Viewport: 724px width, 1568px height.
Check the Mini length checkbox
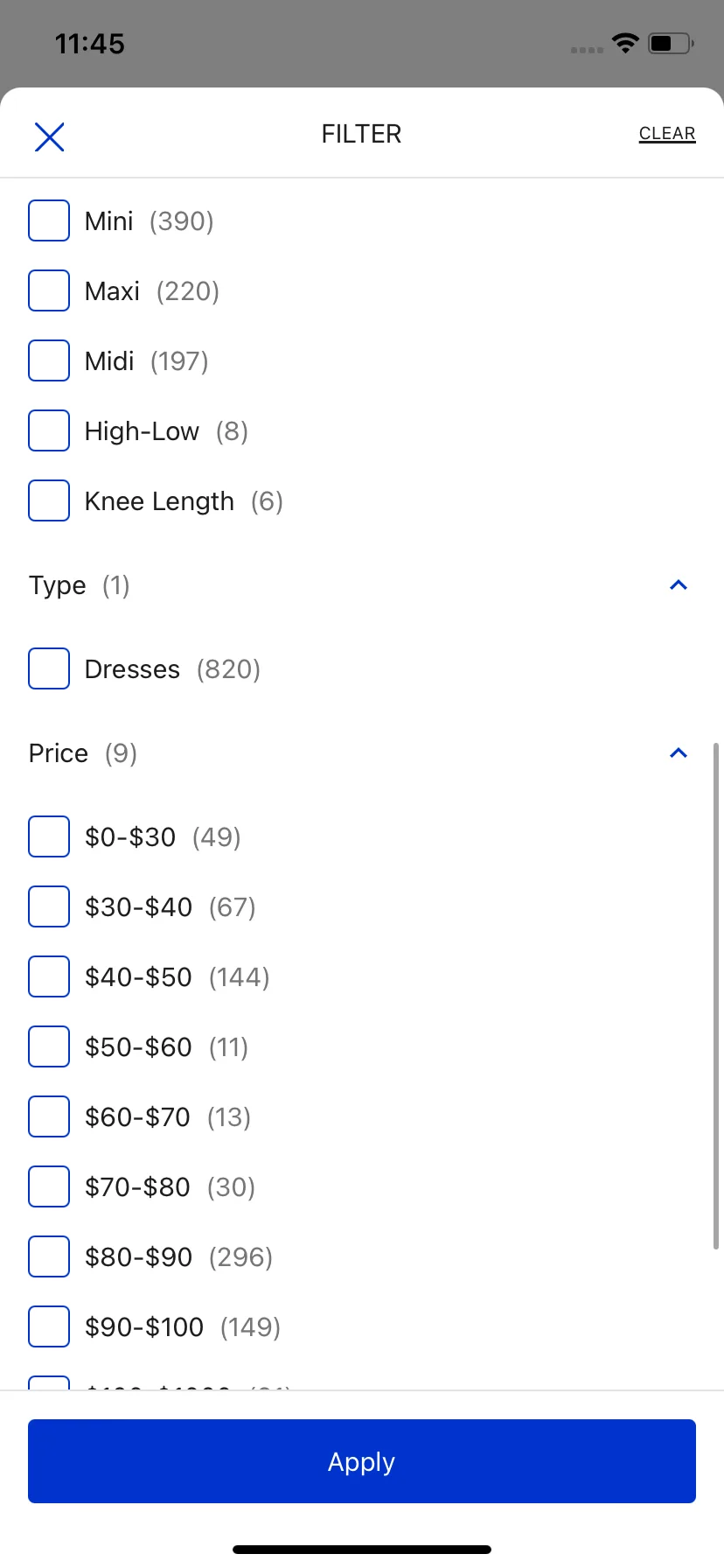tap(49, 220)
